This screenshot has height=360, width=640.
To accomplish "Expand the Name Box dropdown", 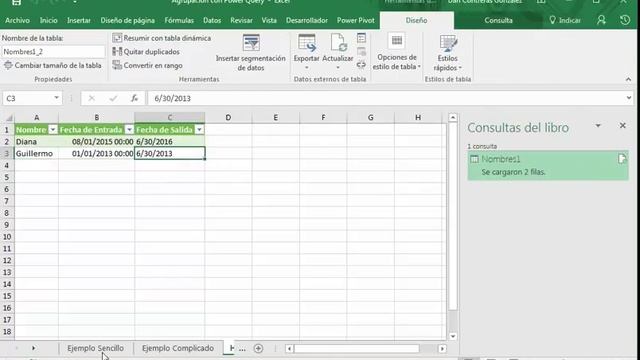I will click(x=56, y=98).
